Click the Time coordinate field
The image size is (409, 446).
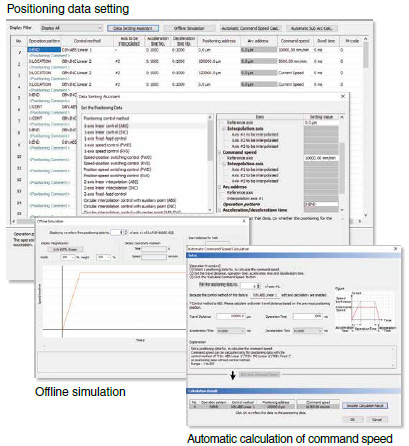tap(154, 249)
